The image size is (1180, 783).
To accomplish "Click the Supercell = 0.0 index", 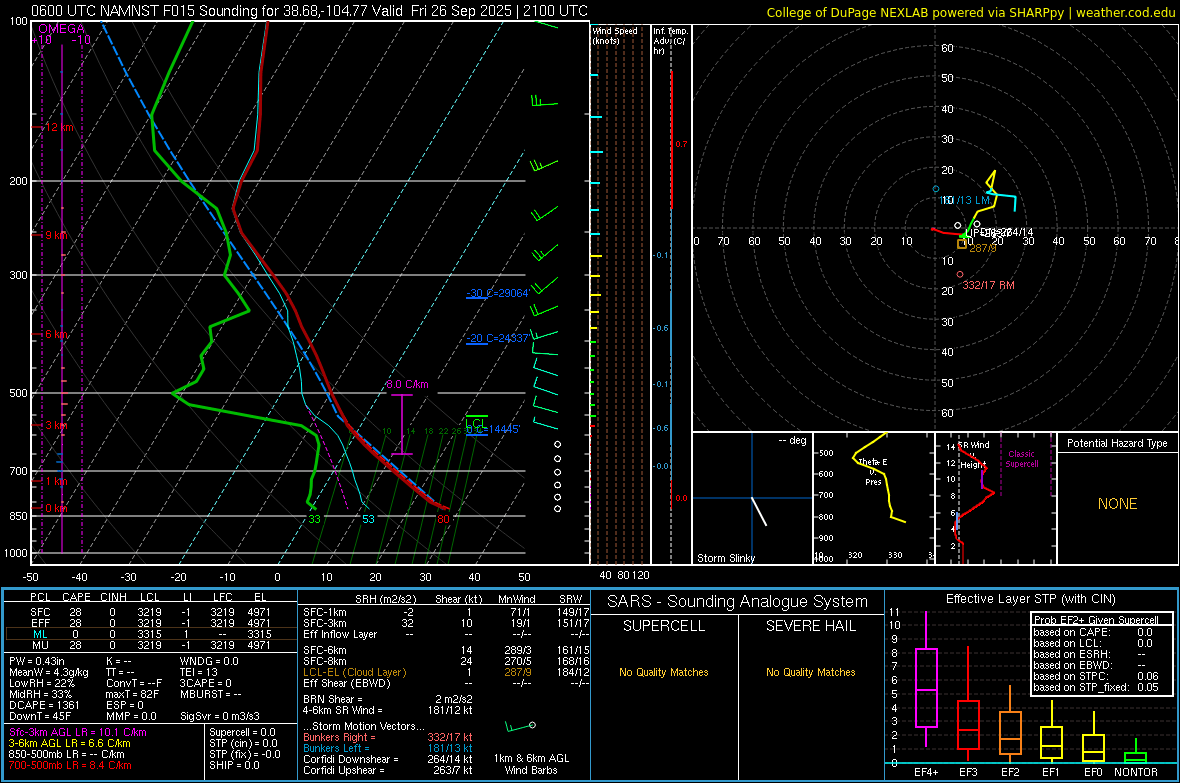I will (242, 732).
